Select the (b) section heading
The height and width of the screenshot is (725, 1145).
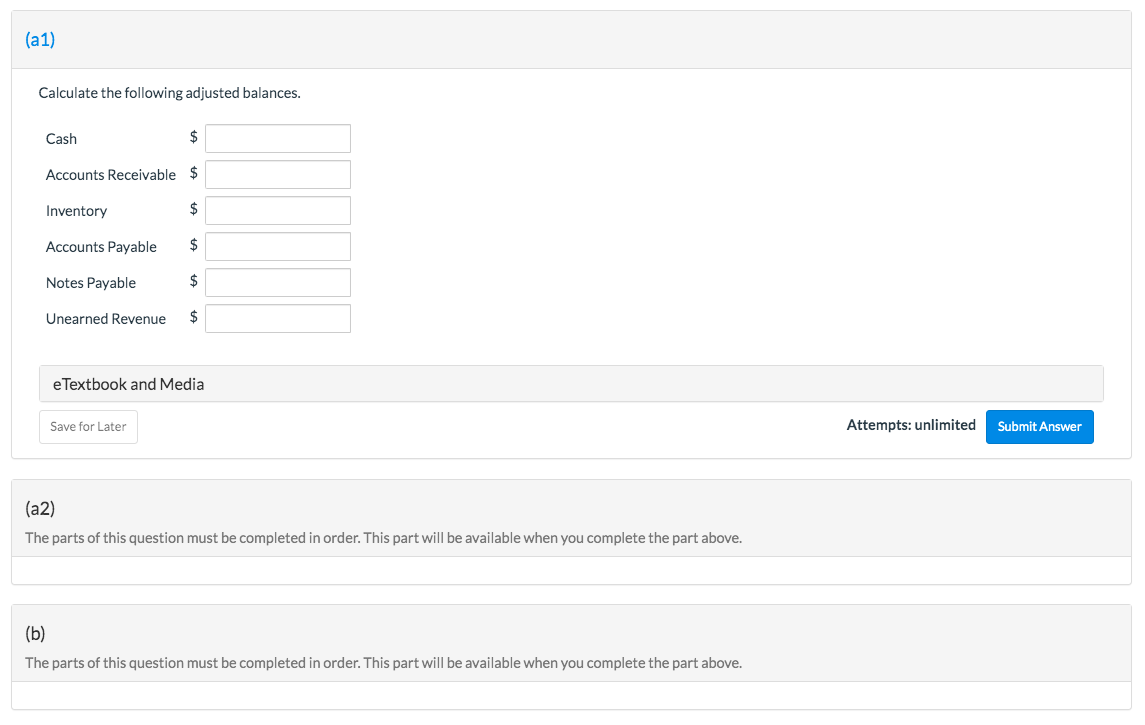click(x=35, y=633)
